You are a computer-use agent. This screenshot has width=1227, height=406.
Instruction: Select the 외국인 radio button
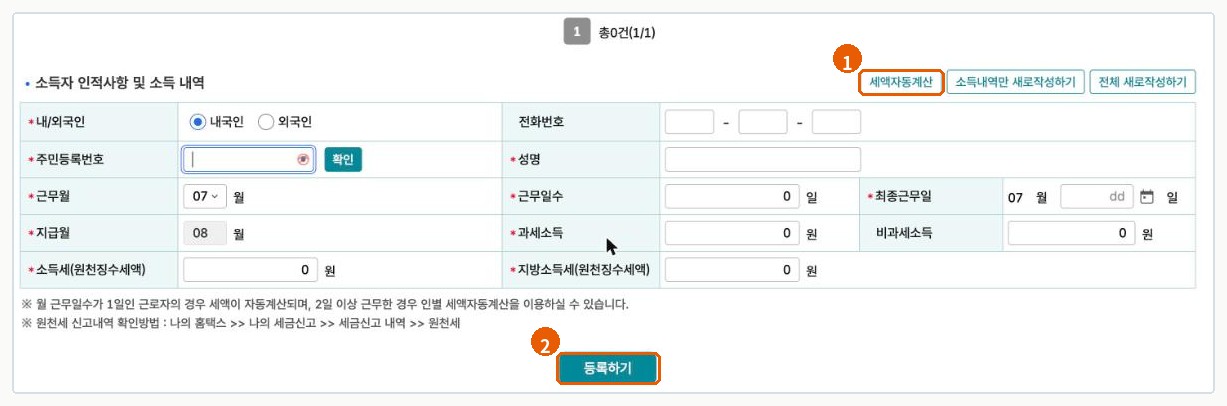click(x=266, y=122)
